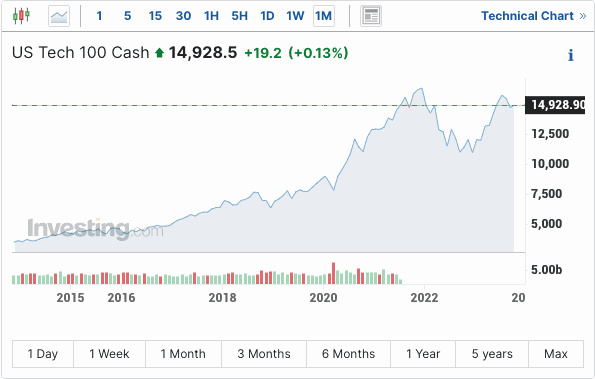Image resolution: width=595 pixels, height=379 pixels.
Task: Pick the 1W interval
Action: 295,16
